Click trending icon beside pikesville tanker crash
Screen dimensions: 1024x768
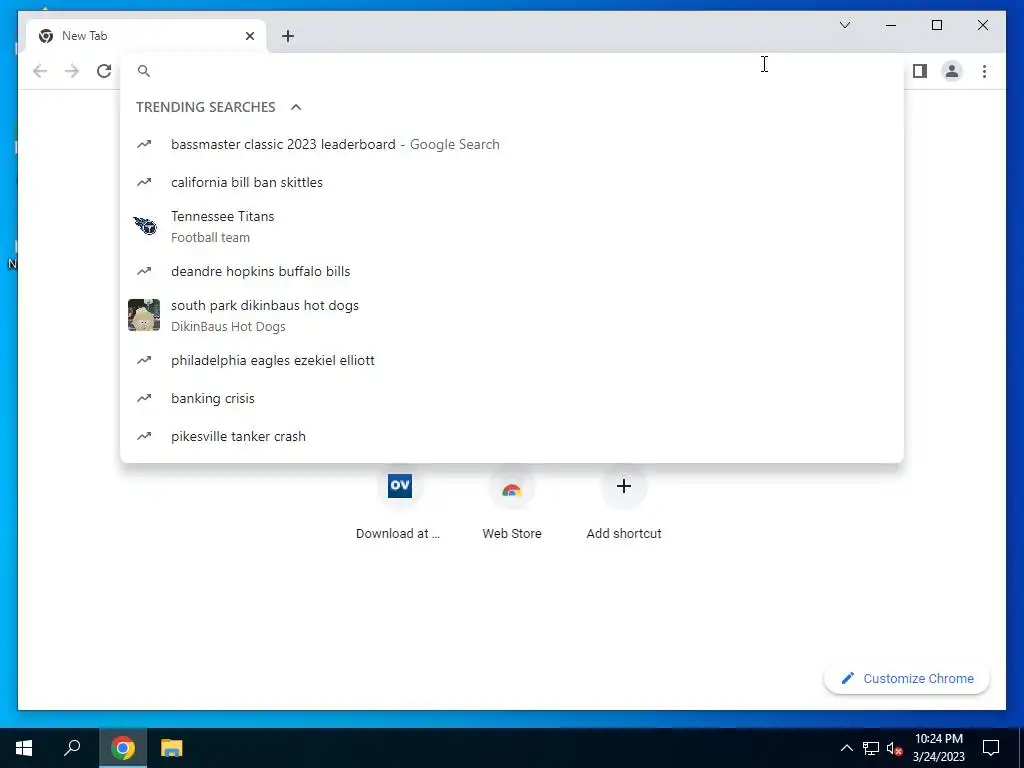point(144,436)
